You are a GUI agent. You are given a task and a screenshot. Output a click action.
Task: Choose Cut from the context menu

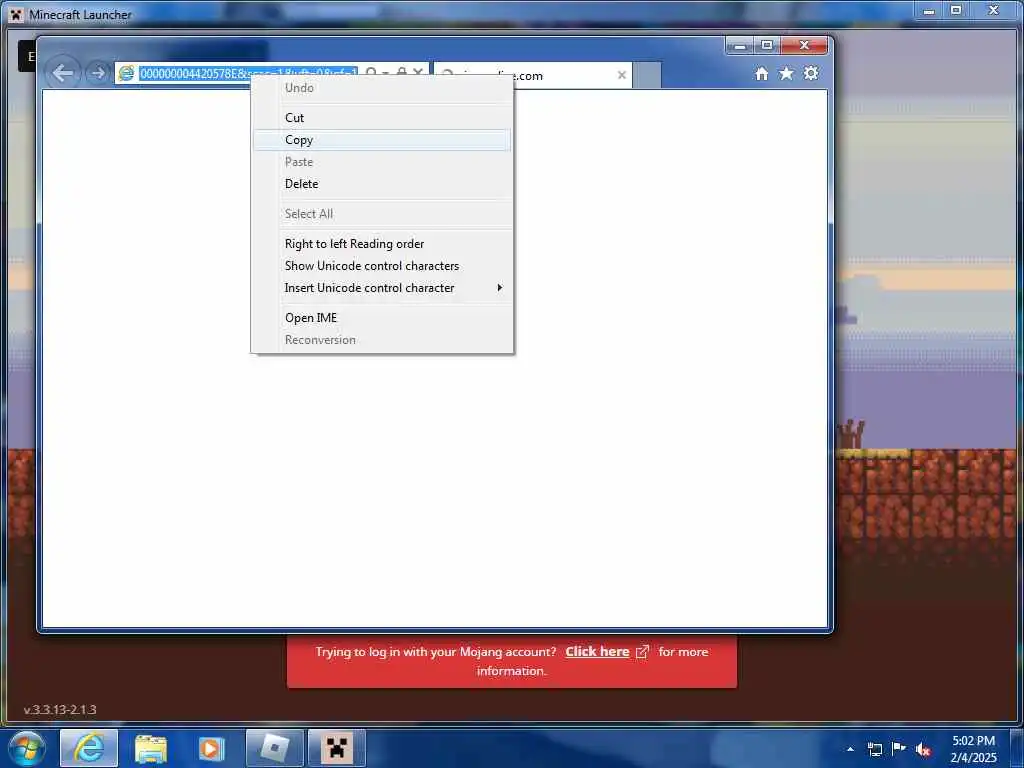coord(382,118)
